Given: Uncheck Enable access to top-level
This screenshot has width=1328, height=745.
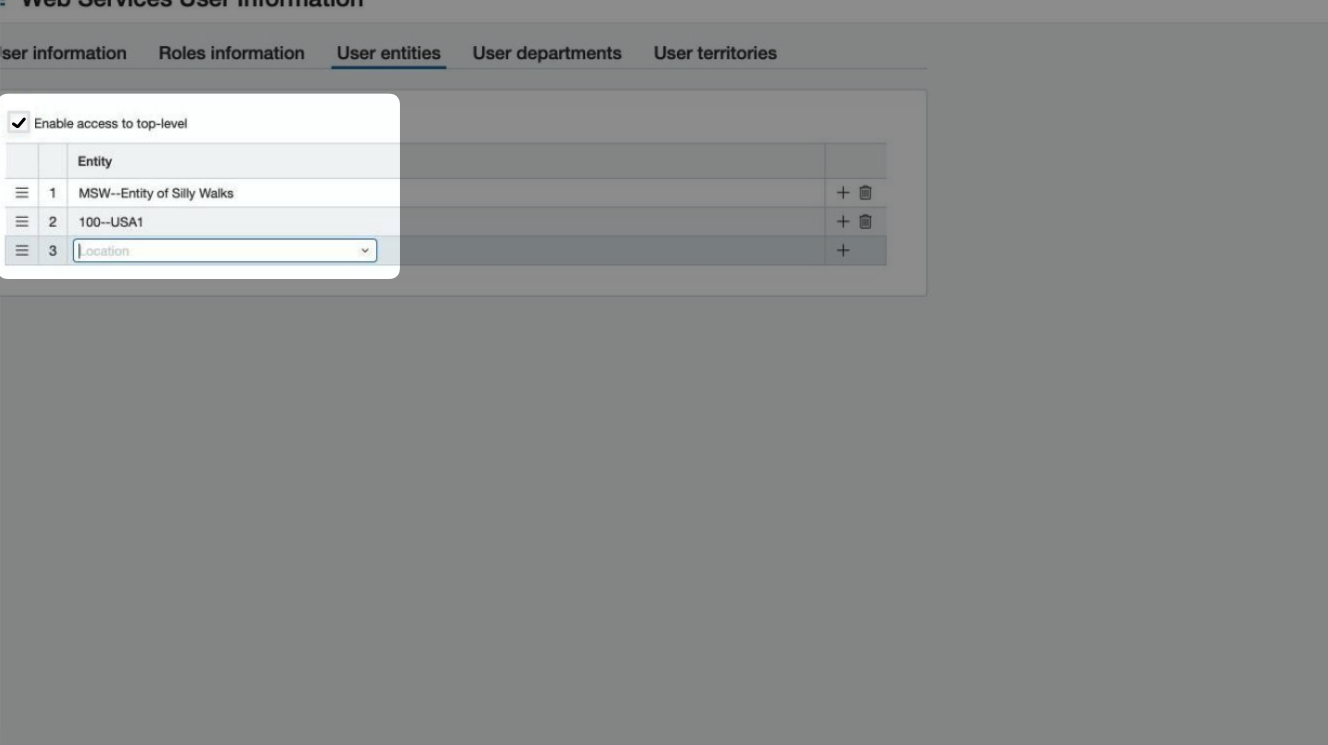Looking at the screenshot, I should 18,123.
